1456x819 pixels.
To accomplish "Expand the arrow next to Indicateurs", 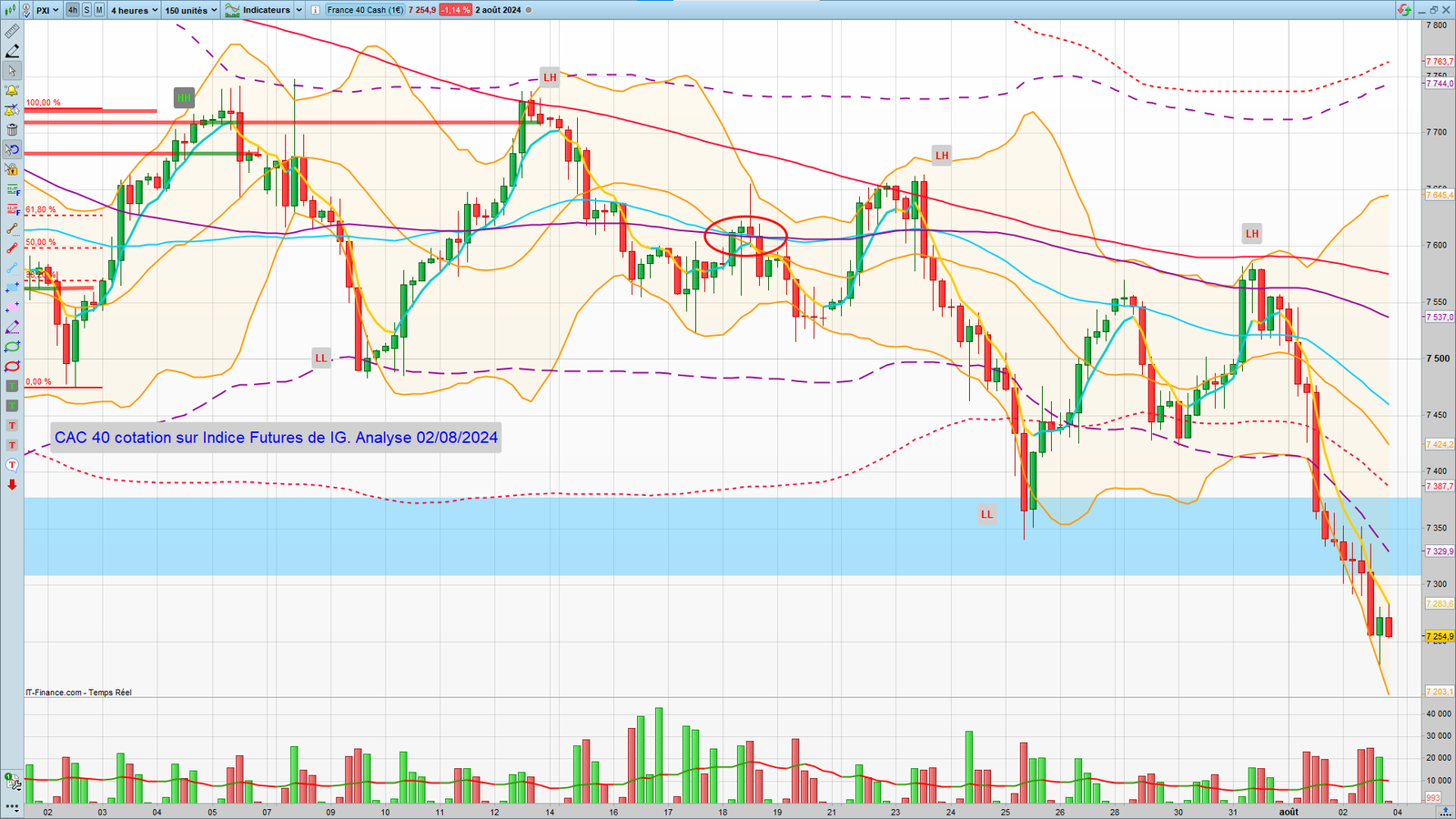I will (298, 10).
